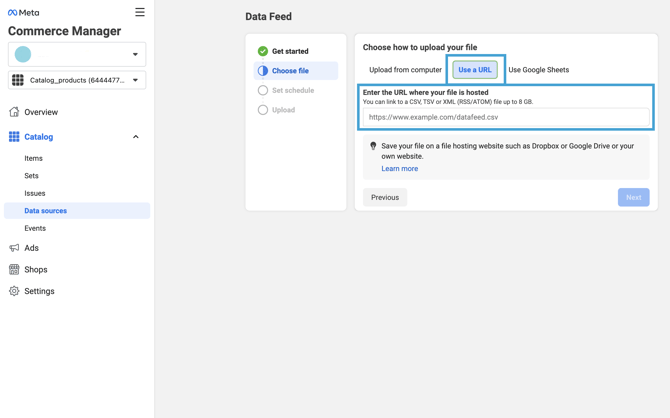
Task: Click the data feed URL field
Action: (x=505, y=117)
